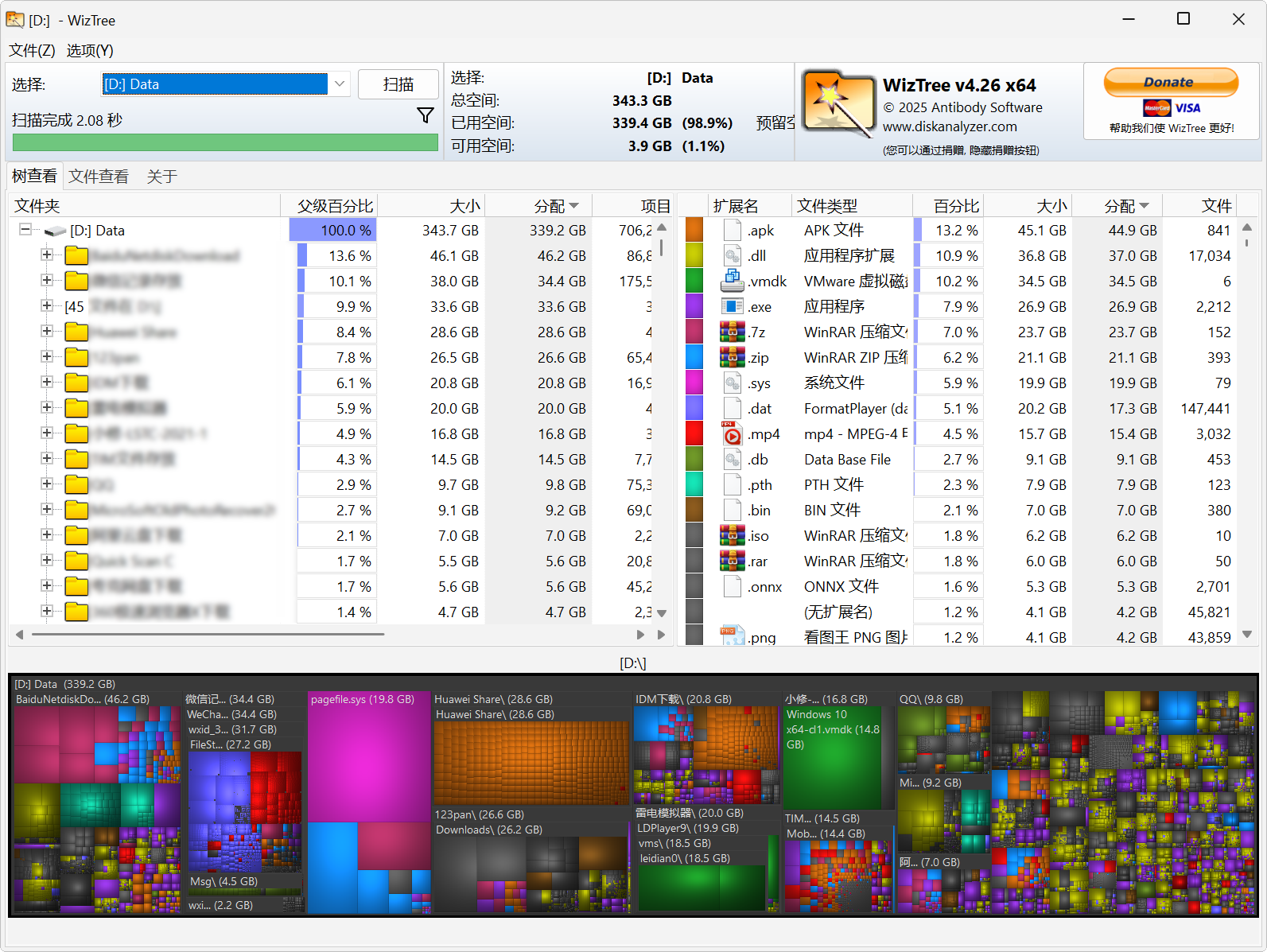Expand the 28.6 GB folder node
Screen dimensions: 1267x952
click(47, 331)
